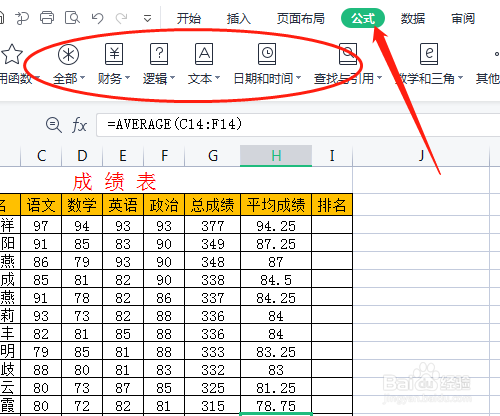This screenshot has height=416, width=500.
Task: Expand the 财务 dropdown
Action: [127, 78]
